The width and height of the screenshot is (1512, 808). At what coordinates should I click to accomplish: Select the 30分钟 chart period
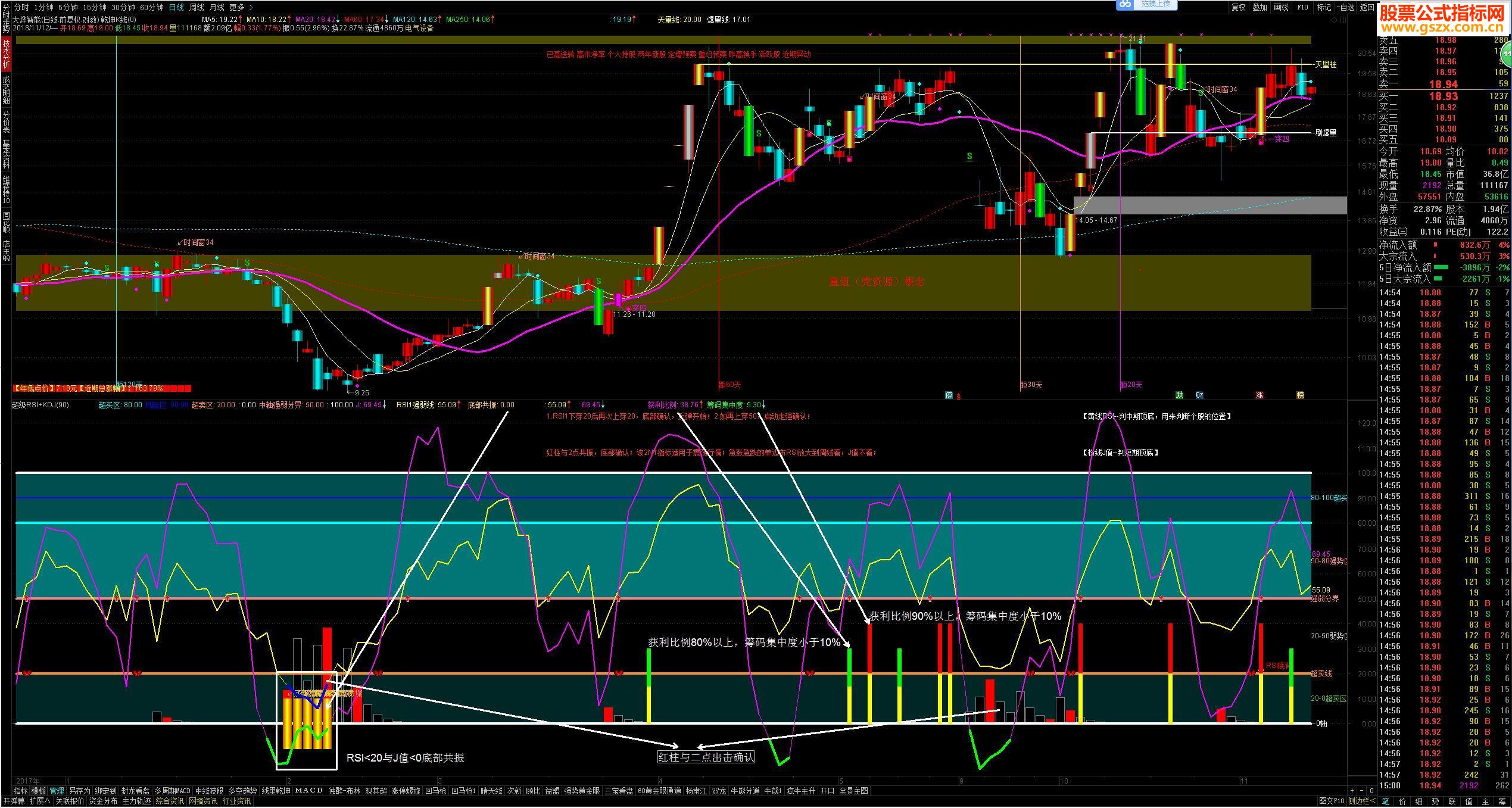coord(123,7)
